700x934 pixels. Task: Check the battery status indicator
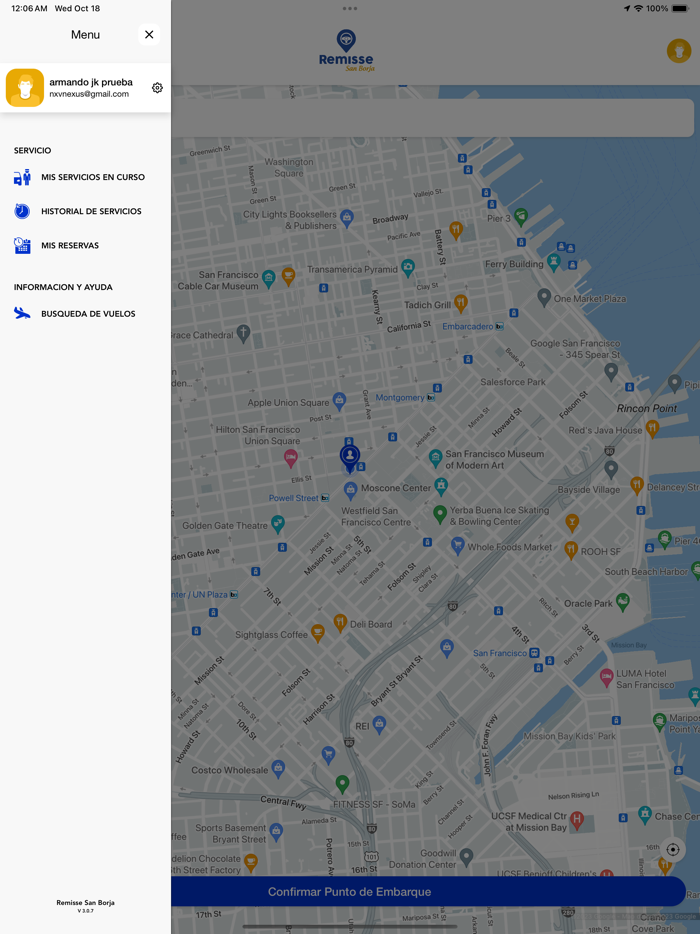click(x=680, y=8)
